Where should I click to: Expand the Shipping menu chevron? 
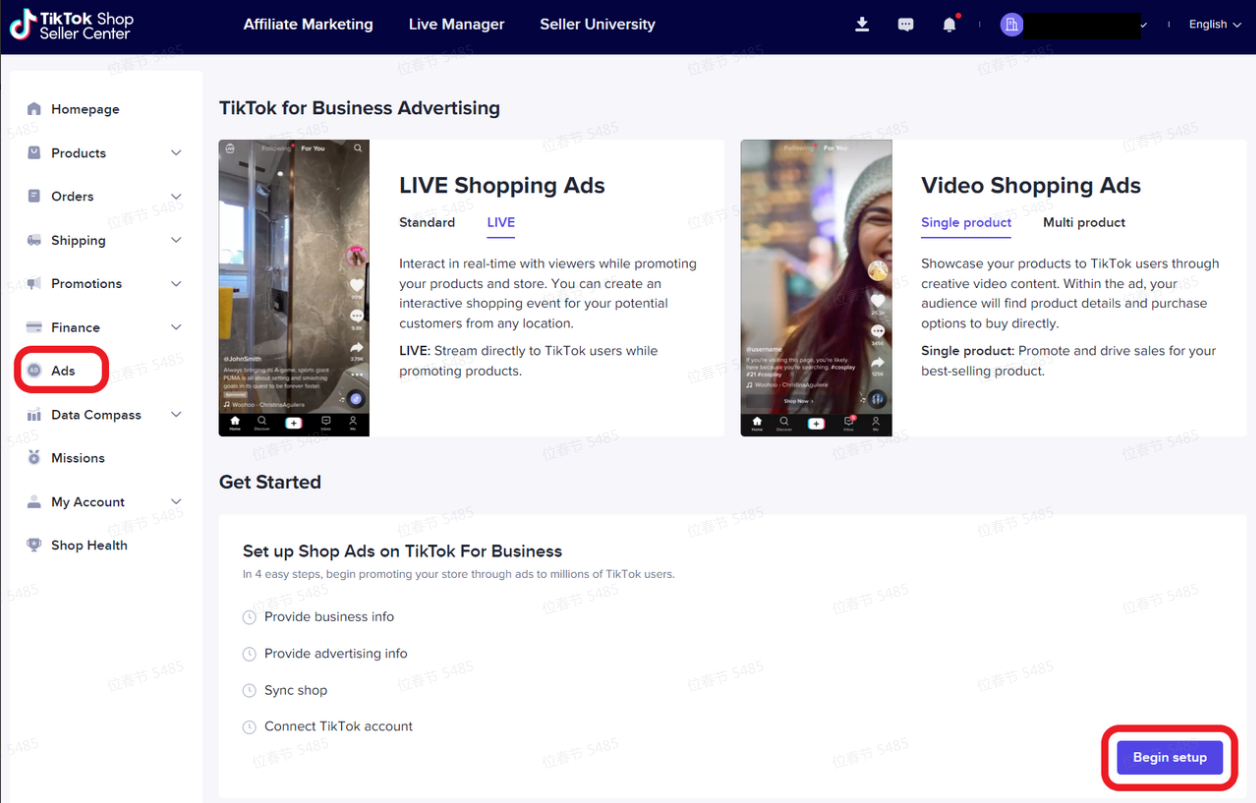tap(176, 240)
